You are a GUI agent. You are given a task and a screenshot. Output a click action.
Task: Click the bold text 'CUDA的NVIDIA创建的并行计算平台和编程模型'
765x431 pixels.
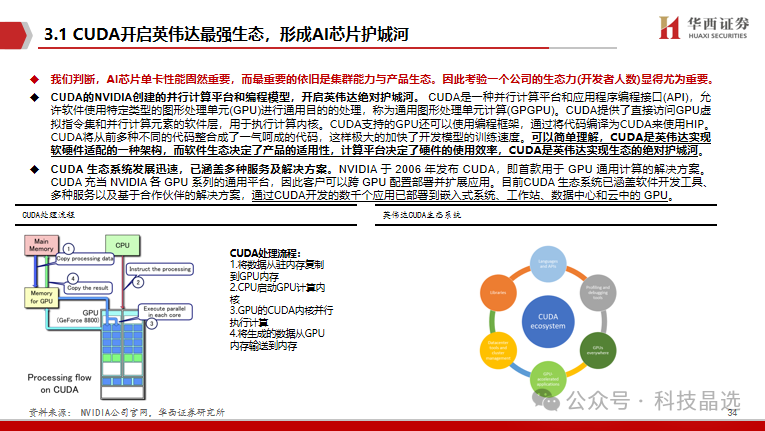[x=171, y=97]
